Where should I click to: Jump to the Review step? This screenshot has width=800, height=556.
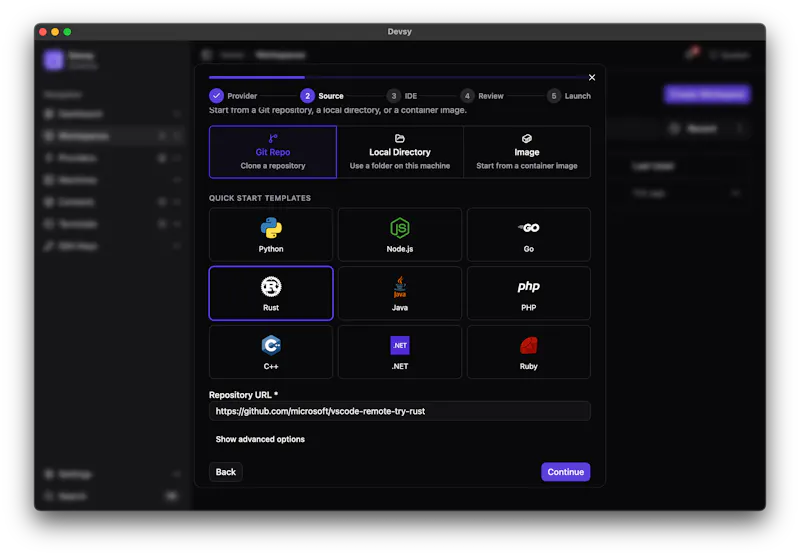(x=482, y=96)
